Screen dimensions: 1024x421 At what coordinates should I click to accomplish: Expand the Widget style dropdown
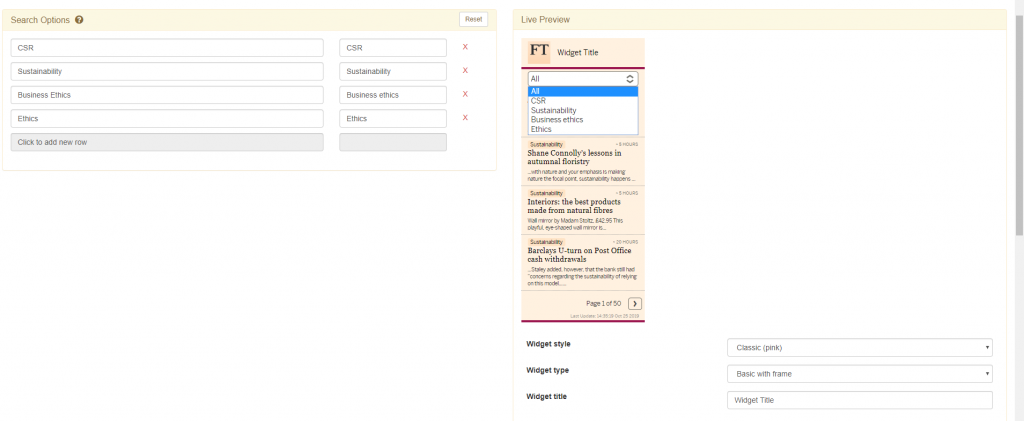tap(860, 347)
